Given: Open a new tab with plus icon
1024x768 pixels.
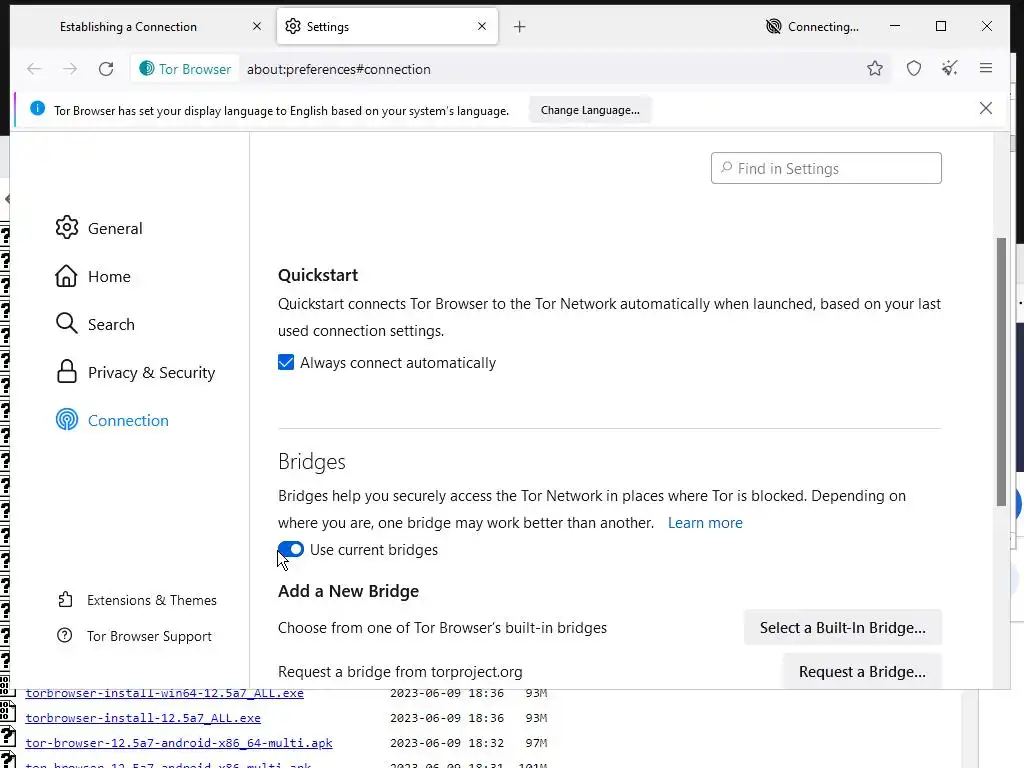Looking at the screenshot, I should click(519, 27).
